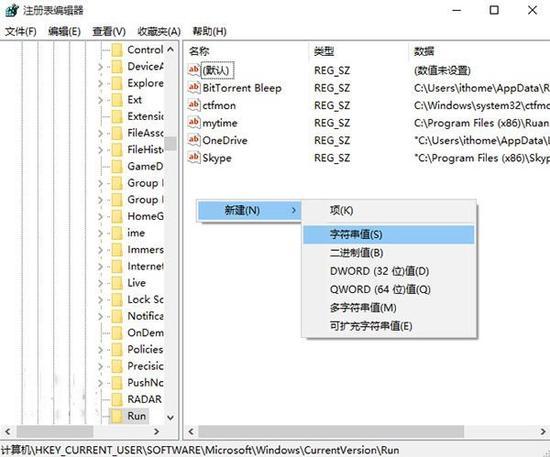Image resolution: width=550 pixels, height=457 pixels.
Task: Click the (数值未设置) data cell
Action: point(442,70)
